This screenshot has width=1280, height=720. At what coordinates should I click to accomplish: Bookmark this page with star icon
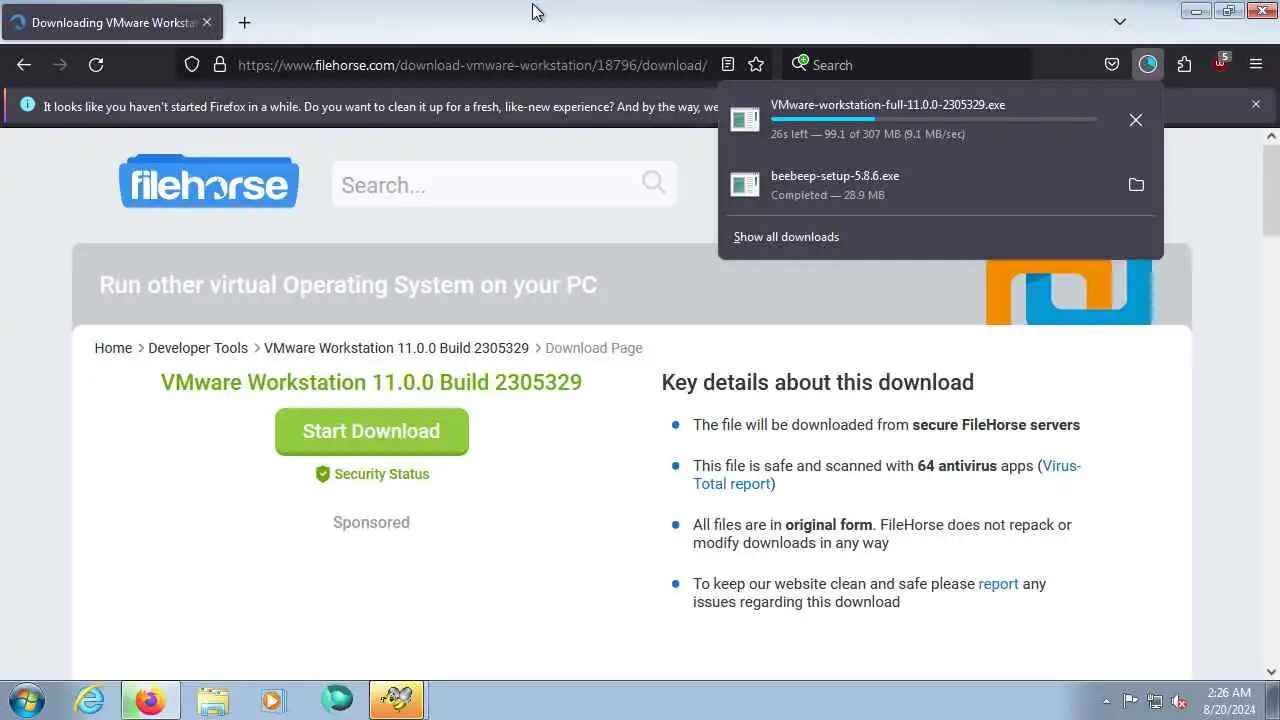(x=756, y=64)
